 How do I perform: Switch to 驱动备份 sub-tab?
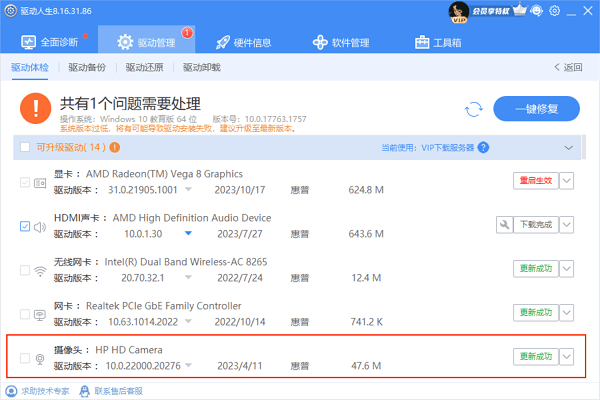pyautogui.click(x=87, y=67)
